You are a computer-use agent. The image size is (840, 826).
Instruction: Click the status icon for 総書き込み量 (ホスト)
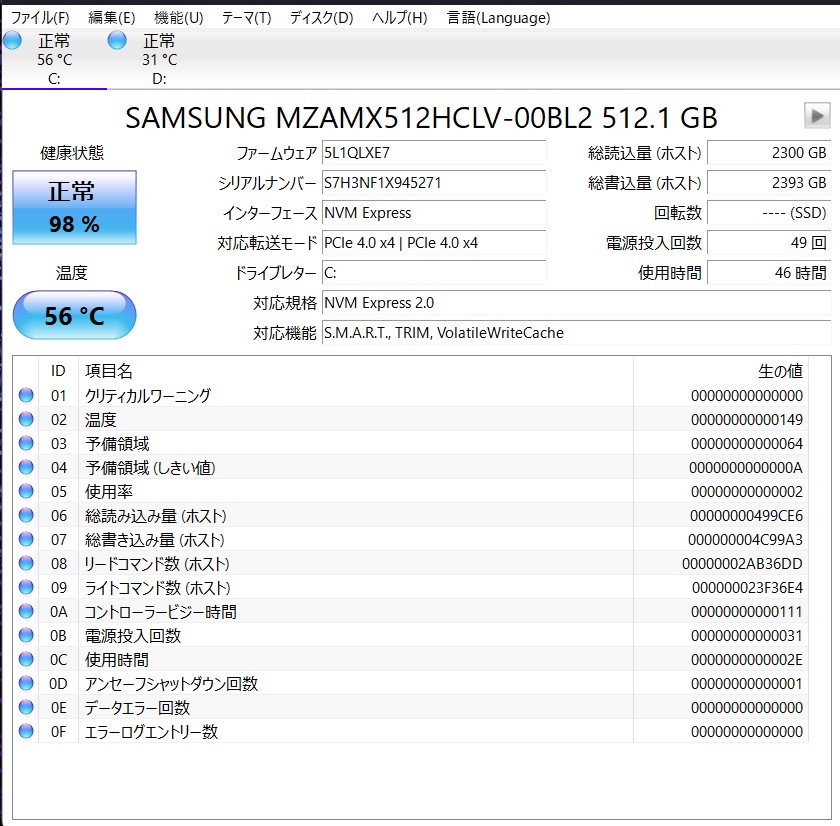[26, 539]
